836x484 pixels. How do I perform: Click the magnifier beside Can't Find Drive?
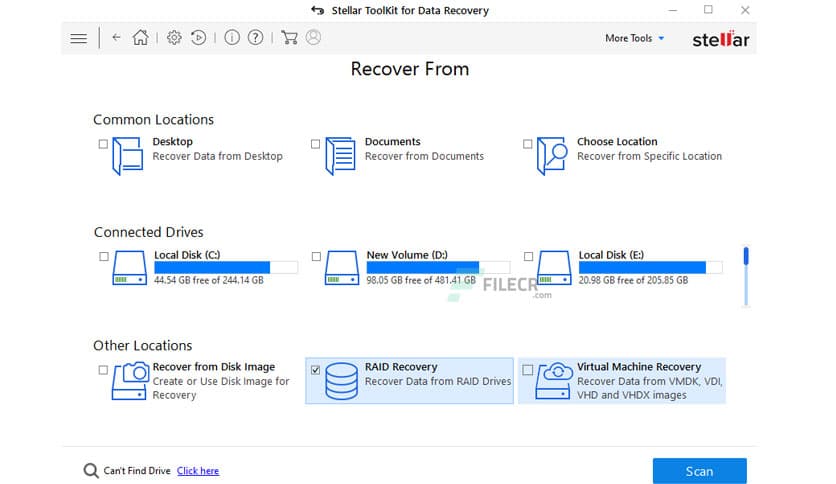click(91, 471)
